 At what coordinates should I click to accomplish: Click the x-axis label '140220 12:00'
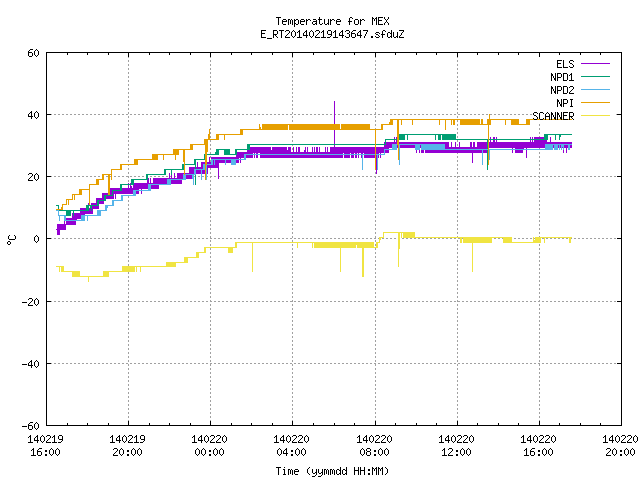[456, 446]
